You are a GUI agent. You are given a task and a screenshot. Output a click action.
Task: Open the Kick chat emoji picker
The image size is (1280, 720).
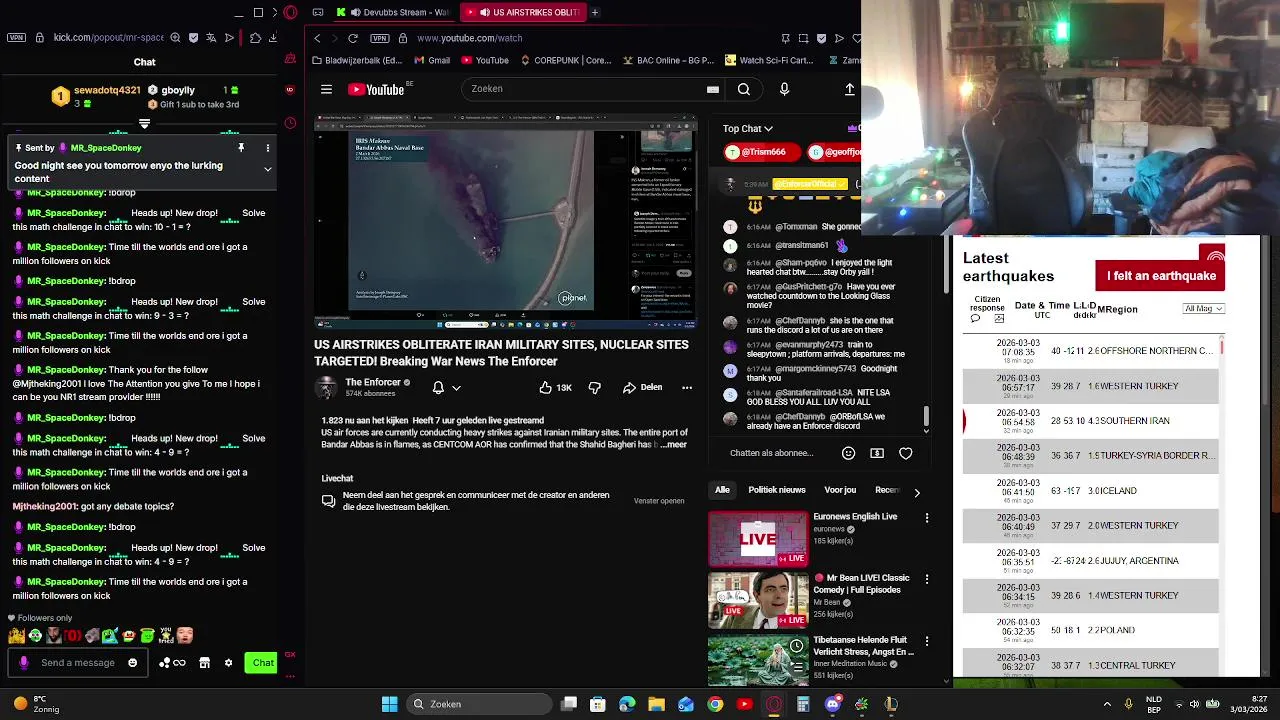pyautogui.click(x=132, y=662)
